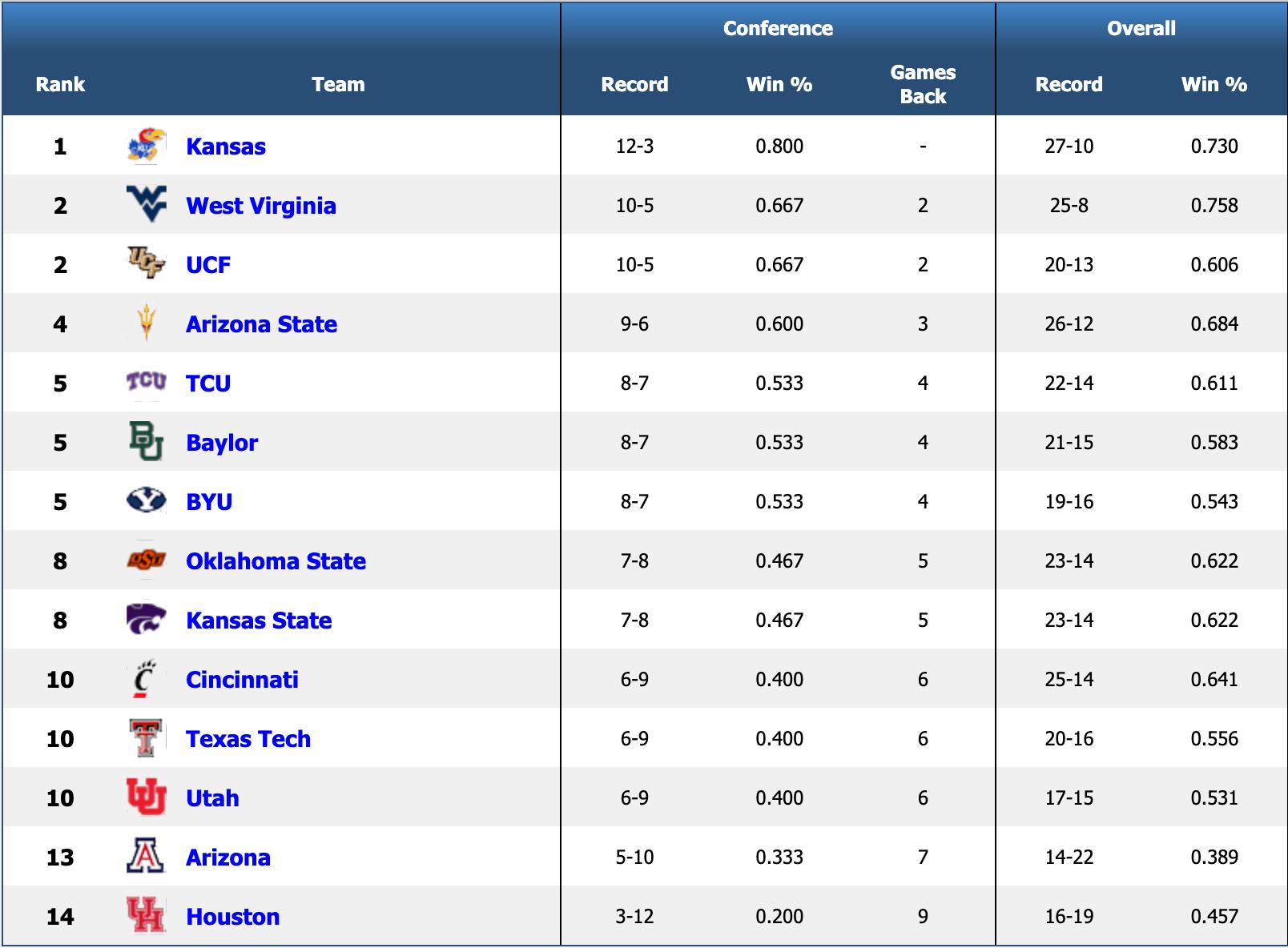Click the Houston UH logo
The width and height of the screenshot is (1288, 948).
pos(146,915)
